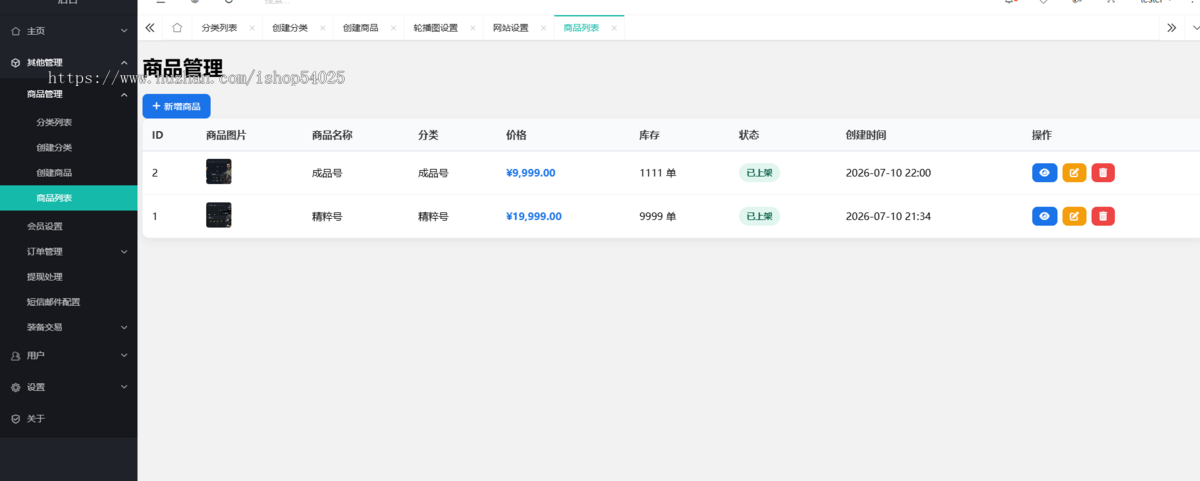1200x481 pixels.
Task: Click the 精粹号 product thumbnail image
Action: 218,215
